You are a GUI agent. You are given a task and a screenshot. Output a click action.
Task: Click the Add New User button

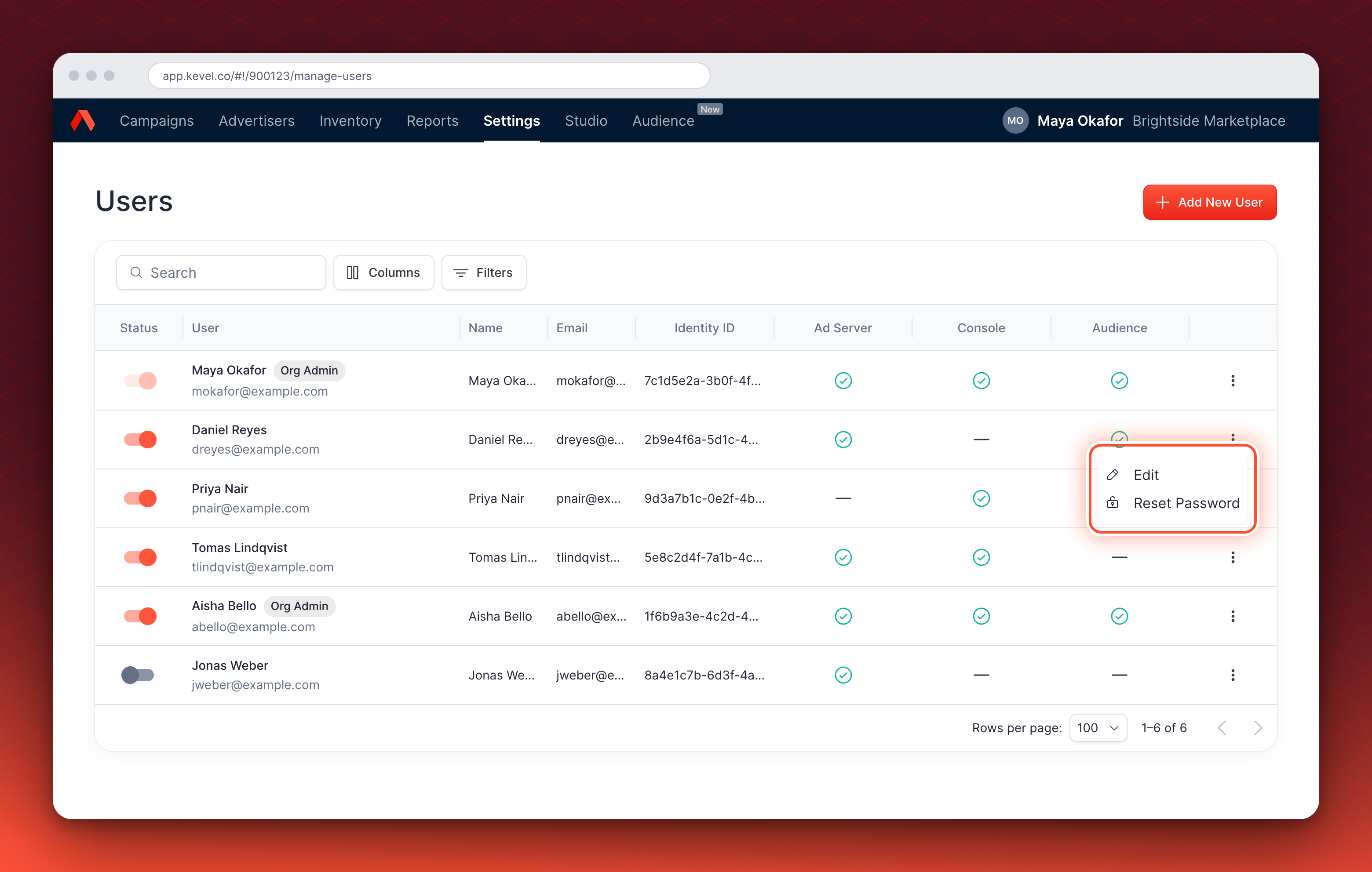1210,202
